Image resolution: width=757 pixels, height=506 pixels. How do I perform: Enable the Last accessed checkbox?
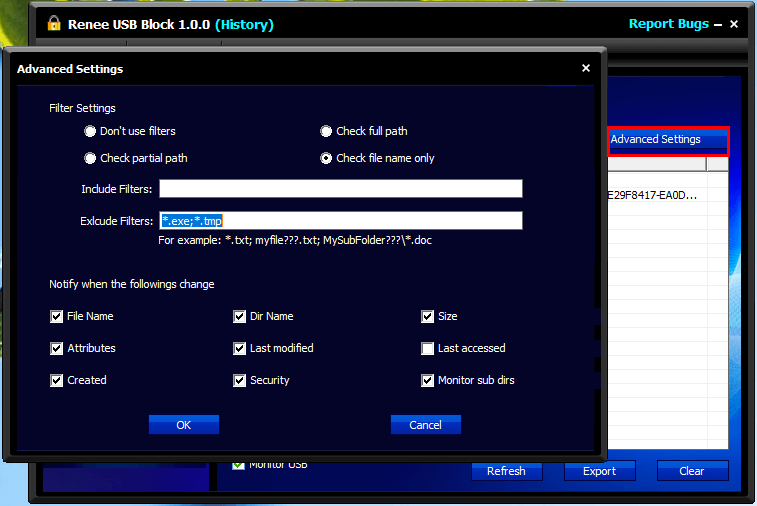click(x=428, y=348)
